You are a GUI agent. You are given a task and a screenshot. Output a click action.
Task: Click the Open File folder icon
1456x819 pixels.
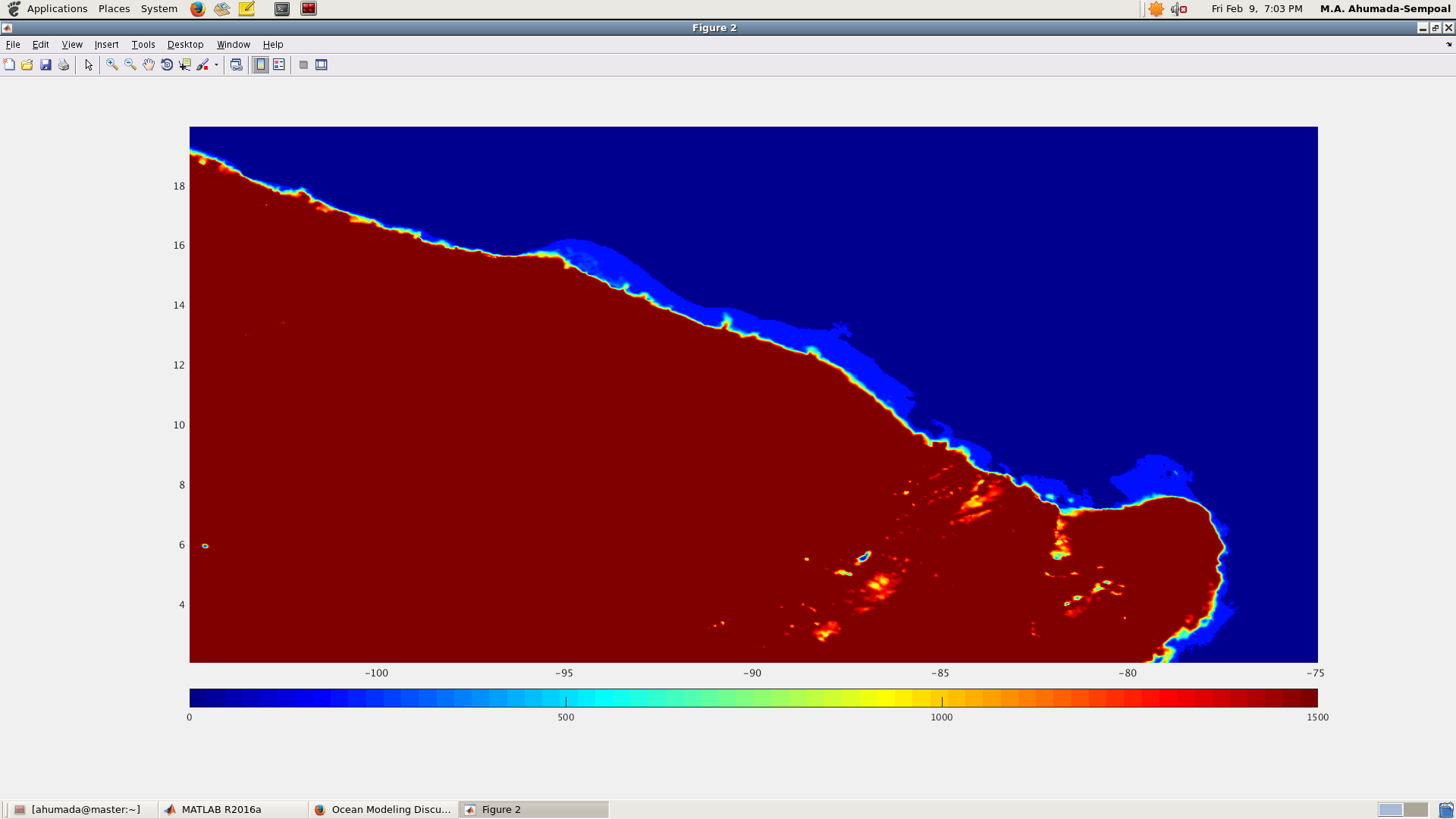point(27,65)
